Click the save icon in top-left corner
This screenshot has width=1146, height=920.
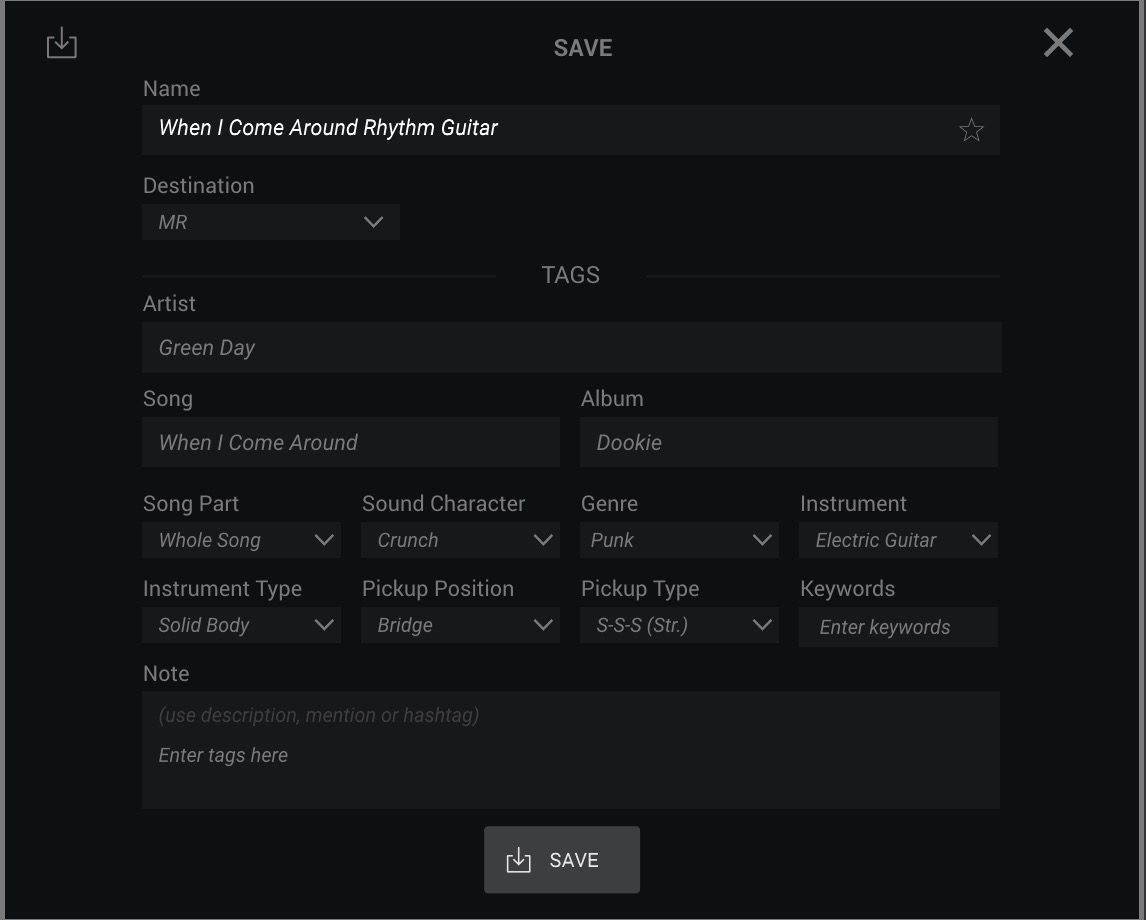(x=62, y=43)
